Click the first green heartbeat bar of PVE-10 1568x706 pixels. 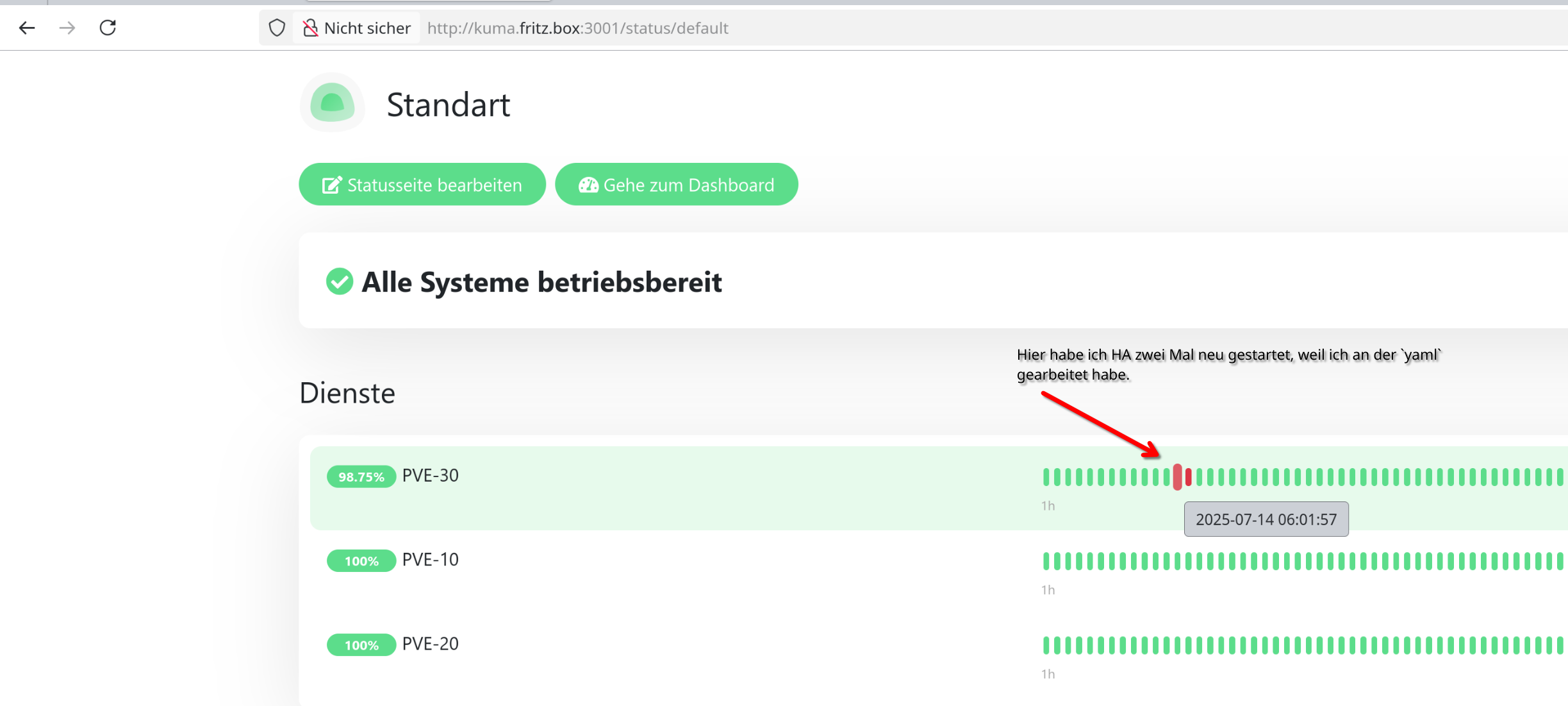coord(1046,561)
